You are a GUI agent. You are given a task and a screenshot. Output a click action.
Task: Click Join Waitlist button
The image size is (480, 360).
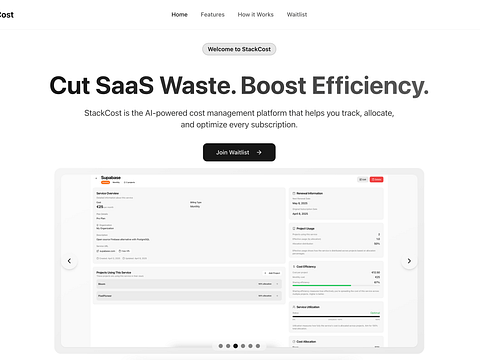[x=239, y=152]
